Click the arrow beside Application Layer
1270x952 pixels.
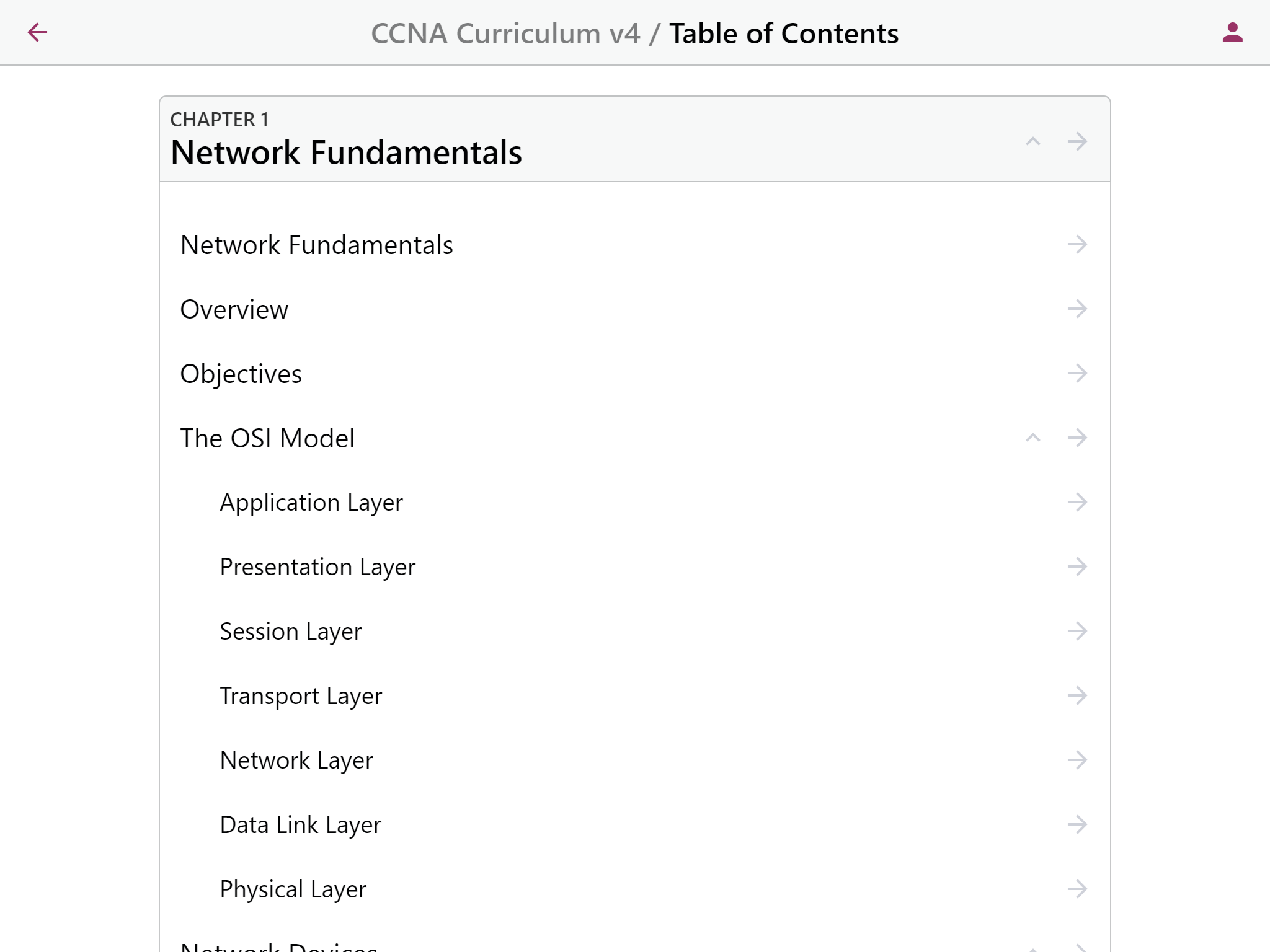pos(1077,502)
